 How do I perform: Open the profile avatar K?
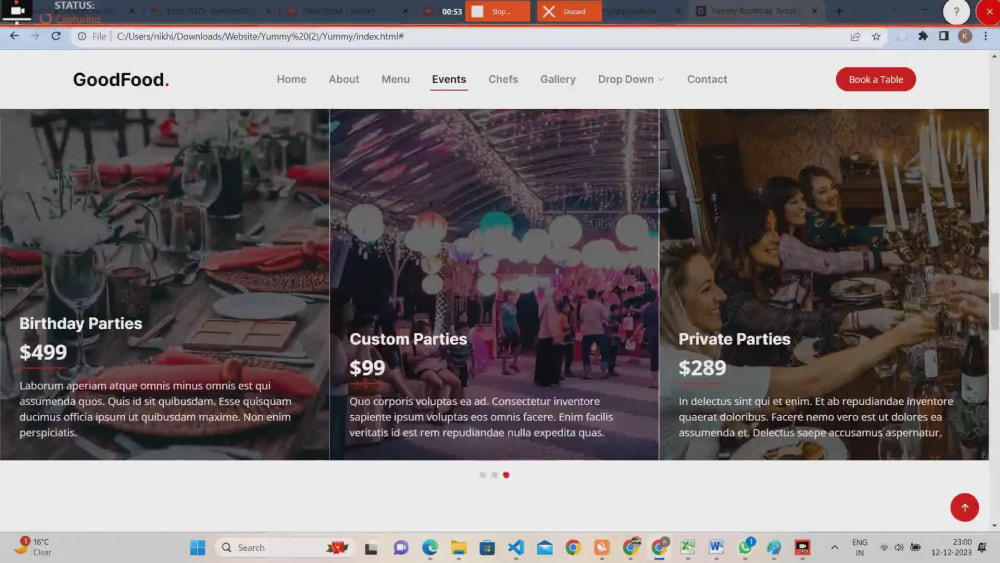(965, 36)
